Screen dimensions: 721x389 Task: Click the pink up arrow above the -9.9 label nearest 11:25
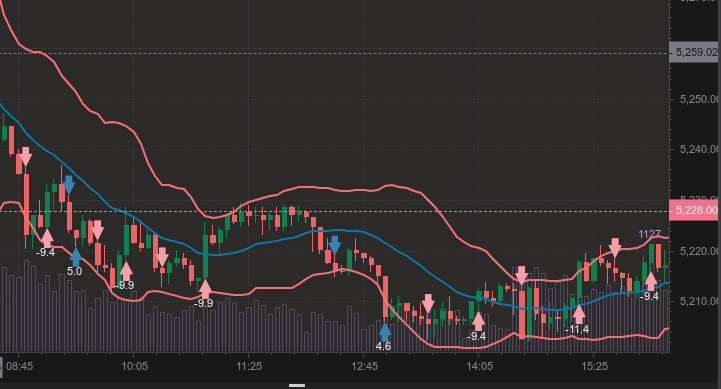click(x=205, y=289)
